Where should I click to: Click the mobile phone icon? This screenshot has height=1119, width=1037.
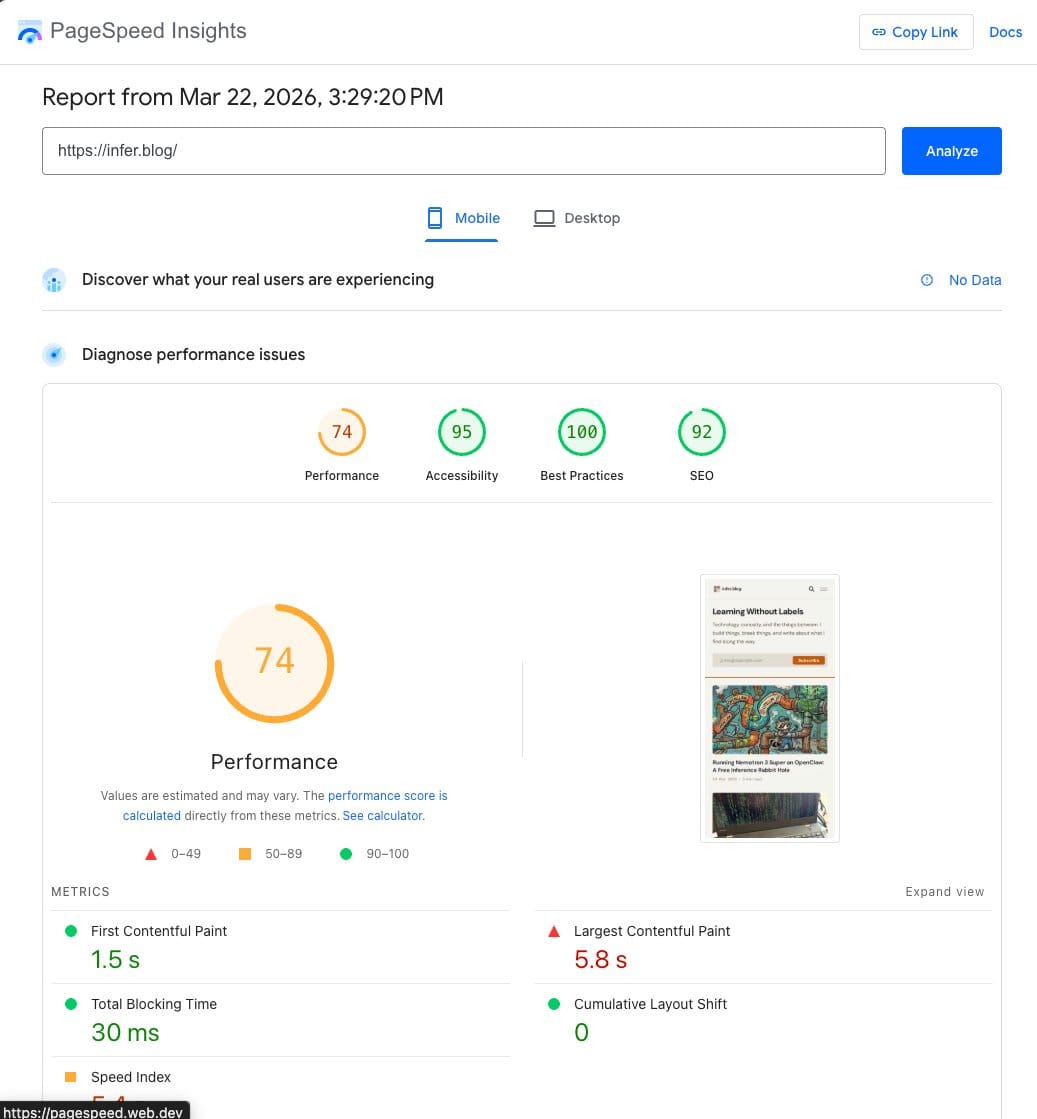(435, 218)
